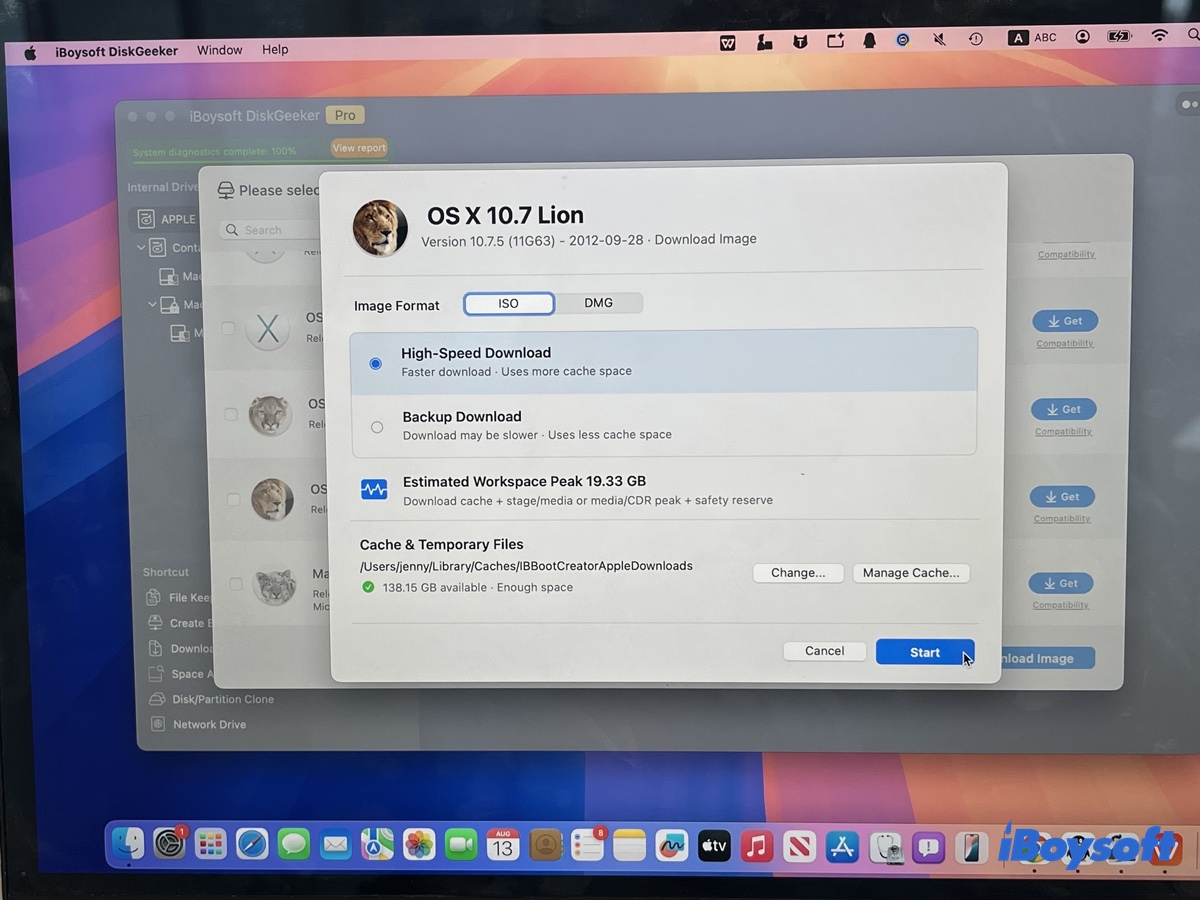Screen dimensions: 1200x900
Task: Open News from the Dock
Action: pos(800,847)
